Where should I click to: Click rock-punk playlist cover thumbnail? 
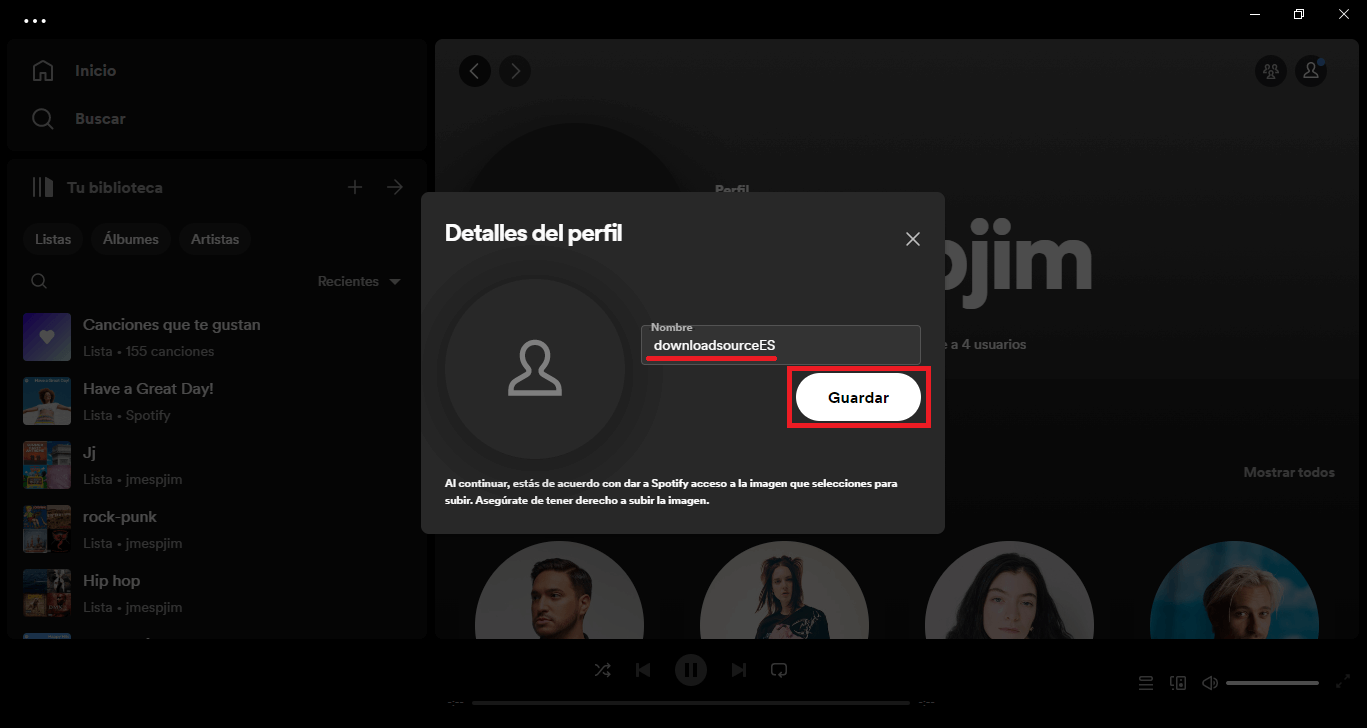coord(47,529)
